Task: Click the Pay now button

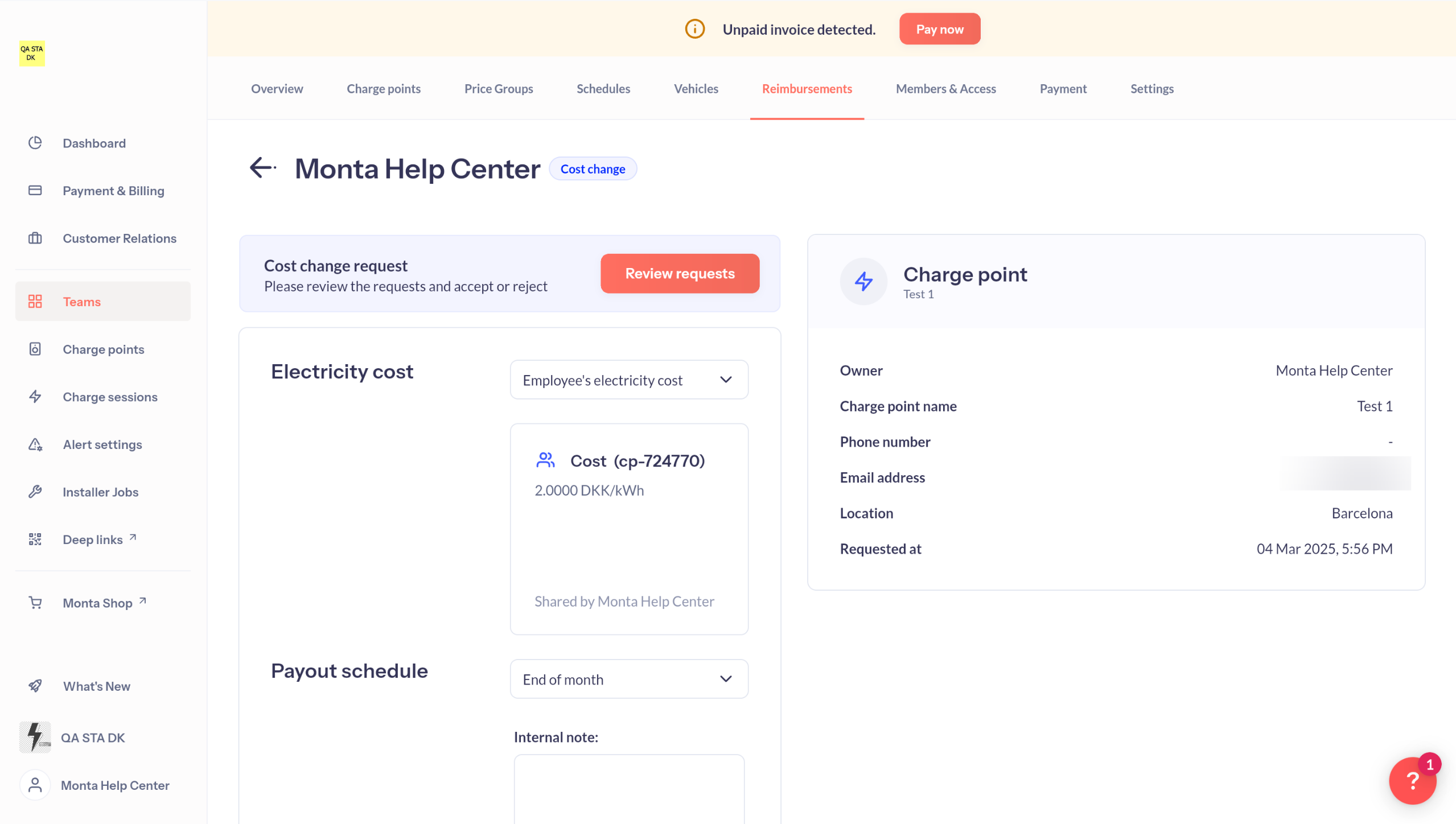Action: [939, 29]
